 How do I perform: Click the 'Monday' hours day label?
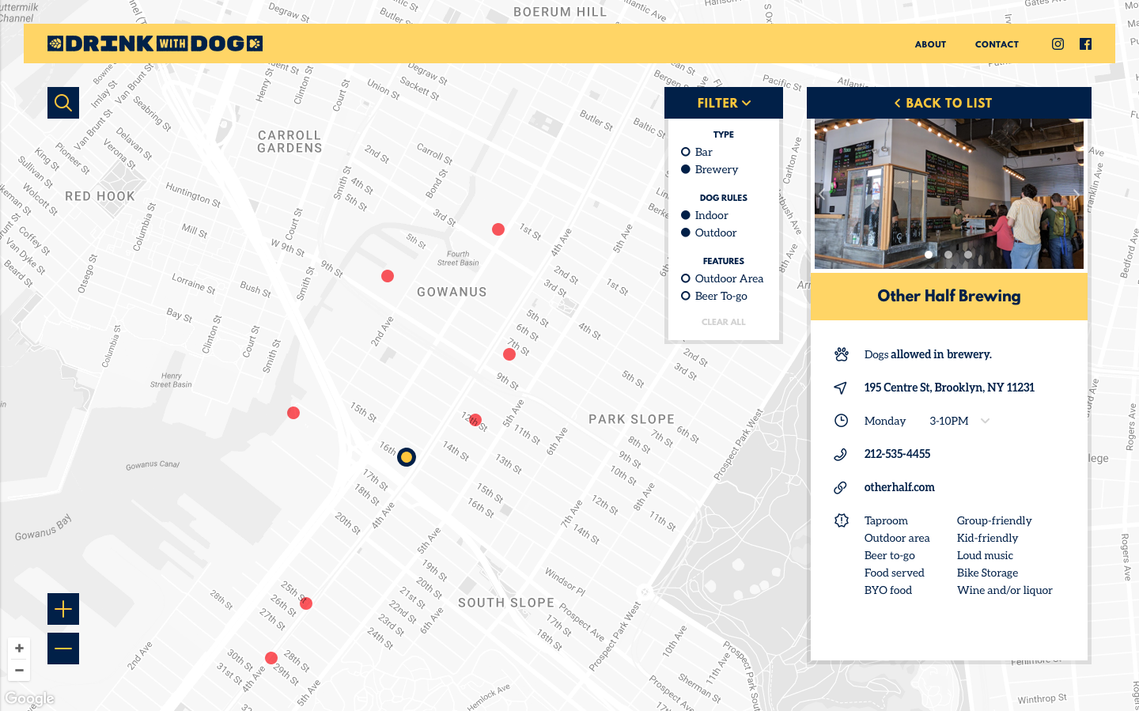(x=885, y=421)
